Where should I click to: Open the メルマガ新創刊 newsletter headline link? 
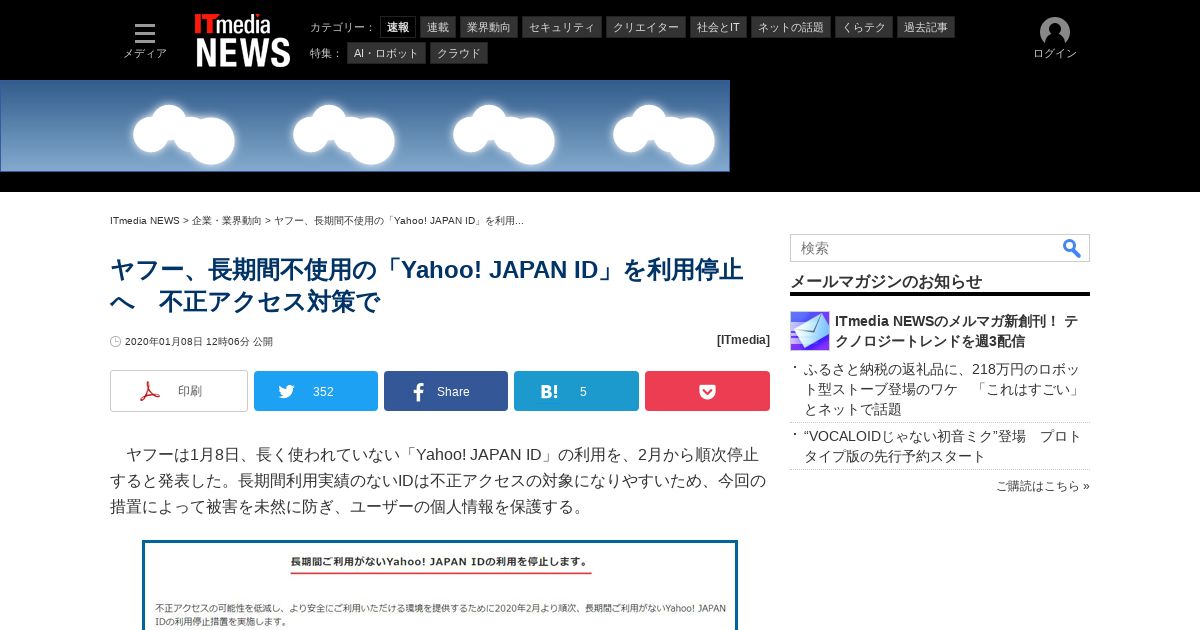pyautogui.click(x=956, y=331)
